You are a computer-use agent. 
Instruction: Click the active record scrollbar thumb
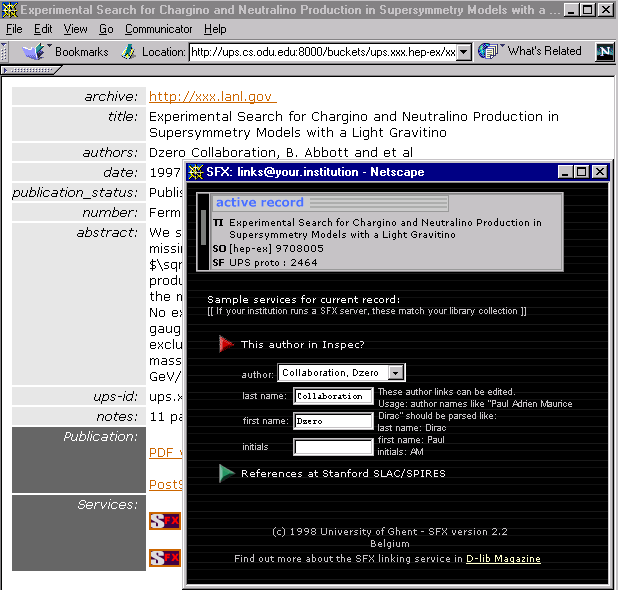(x=203, y=227)
